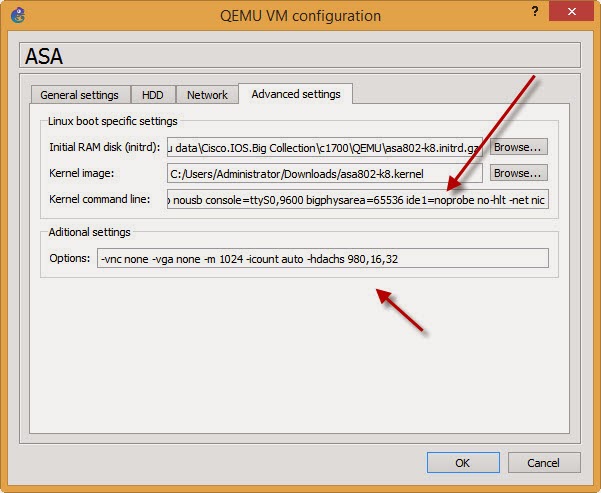The height and width of the screenshot is (493, 601).
Task: Browse for the kernel image file
Action: coord(519,173)
